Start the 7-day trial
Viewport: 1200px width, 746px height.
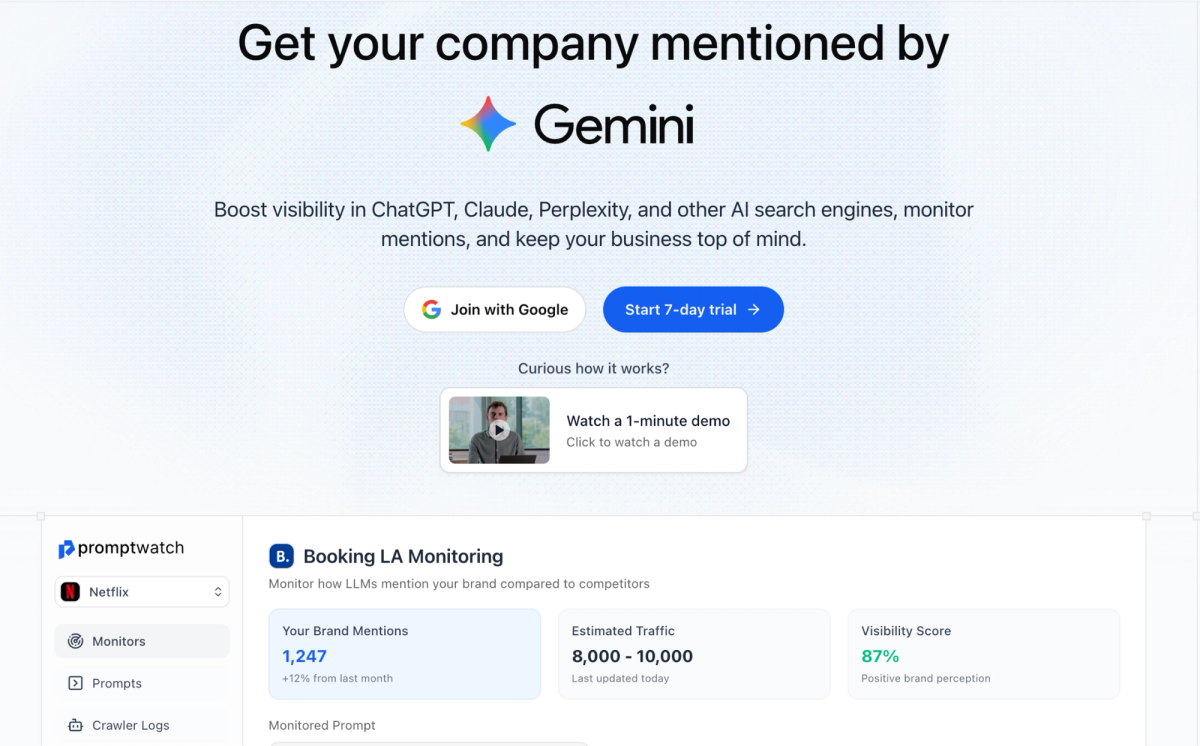(693, 309)
